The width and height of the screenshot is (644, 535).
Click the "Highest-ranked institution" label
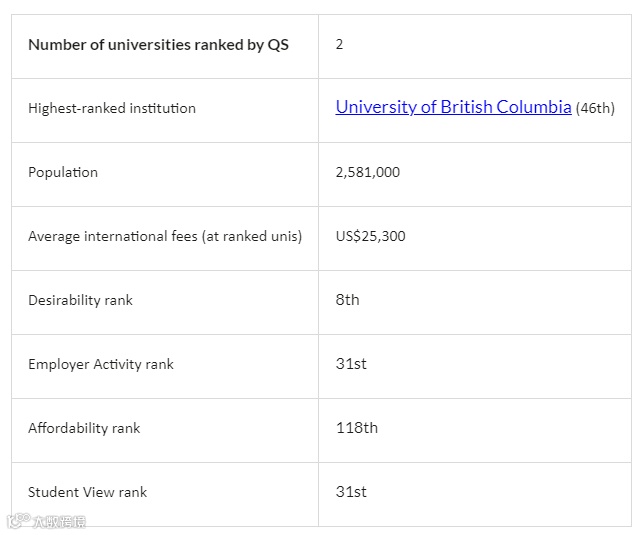pyautogui.click(x=112, y=108)
